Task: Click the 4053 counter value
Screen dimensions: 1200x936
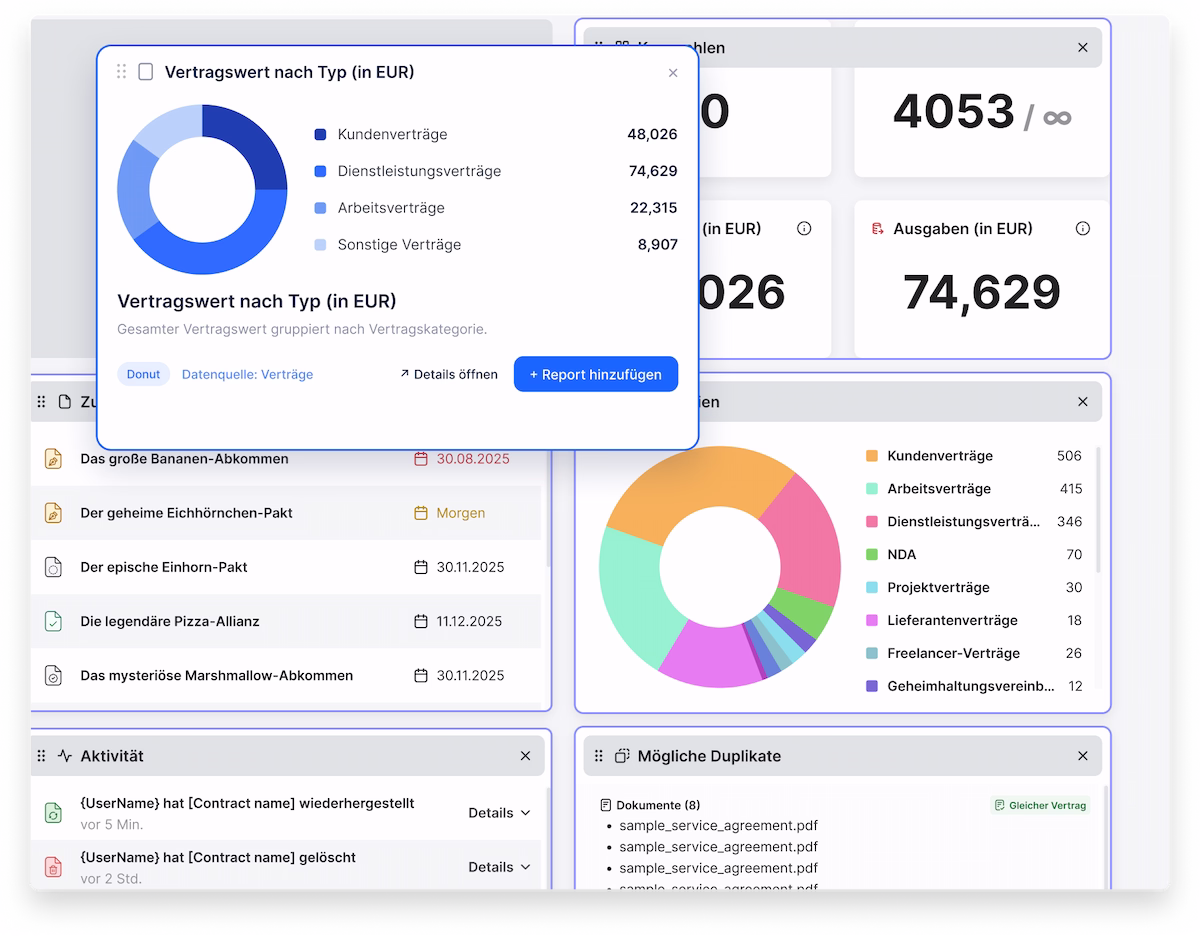Action: point(954,111)
